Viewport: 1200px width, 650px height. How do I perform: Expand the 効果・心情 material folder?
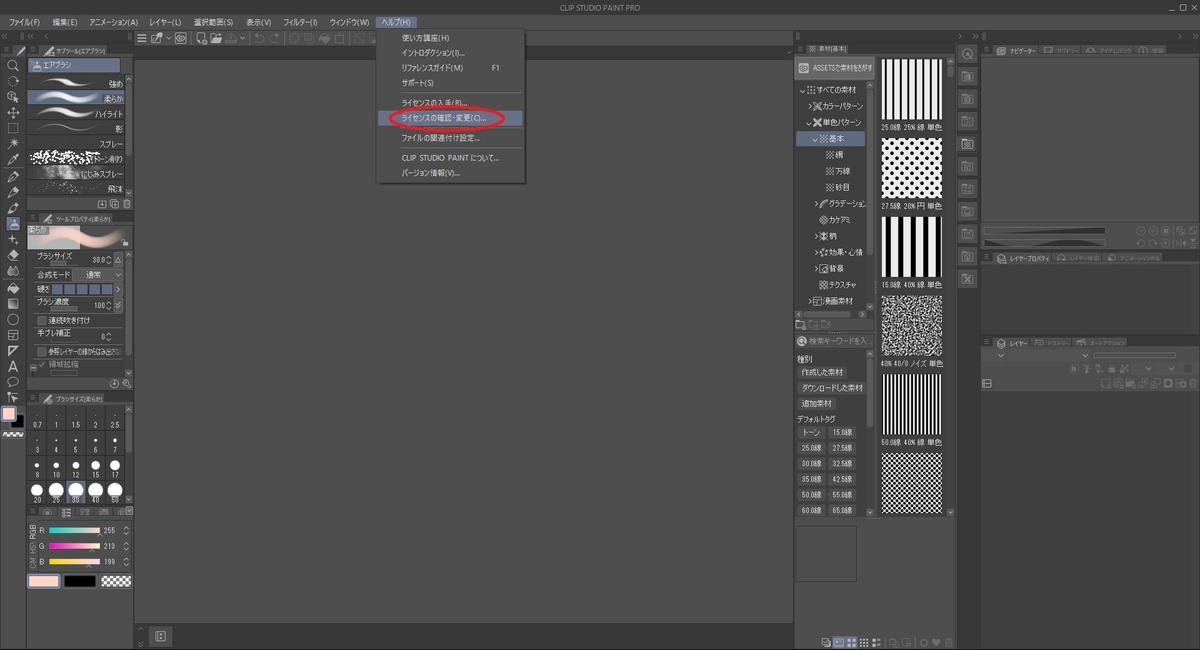tap(817, 252)
